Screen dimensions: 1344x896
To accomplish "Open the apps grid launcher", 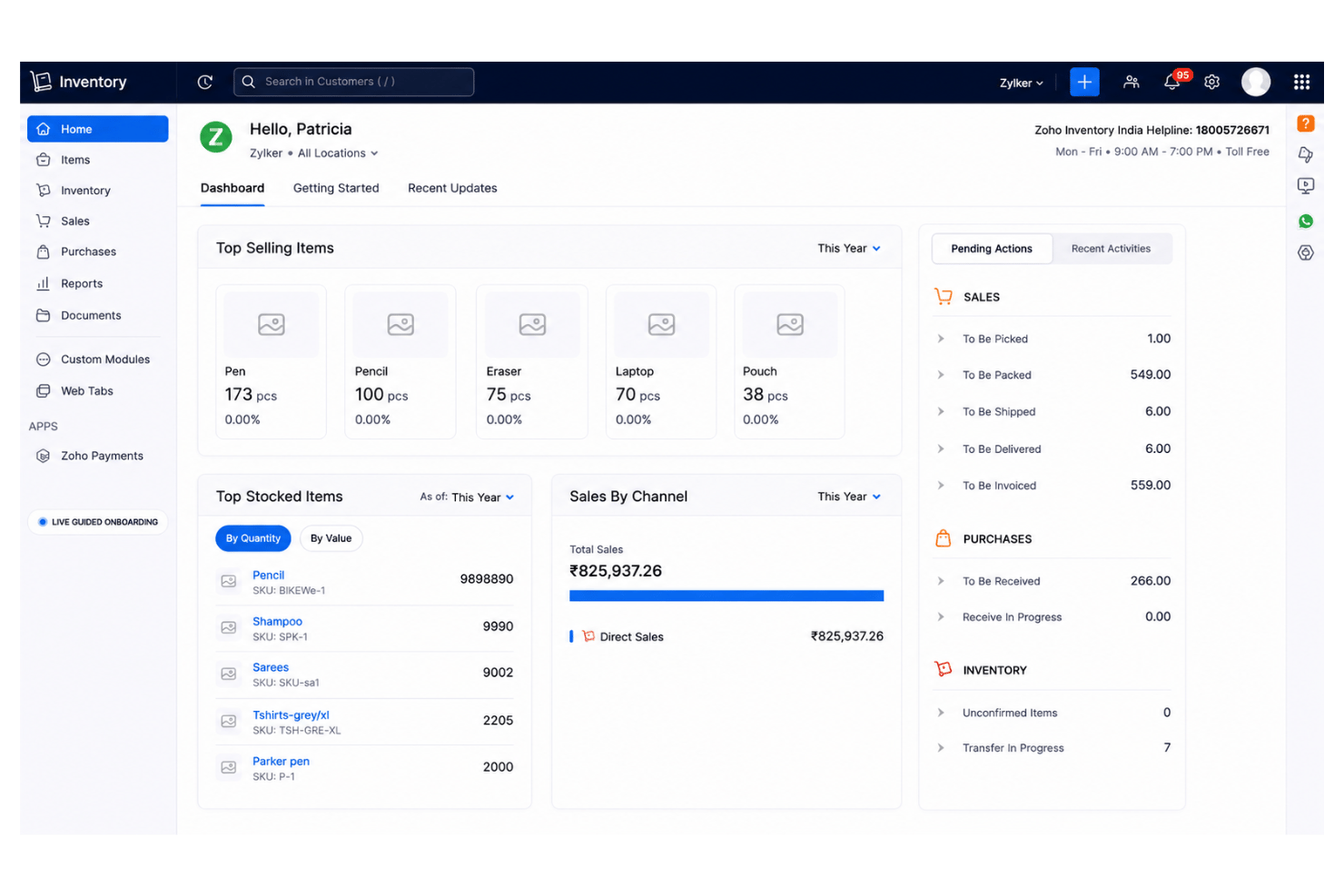I will coord(1301,82).
